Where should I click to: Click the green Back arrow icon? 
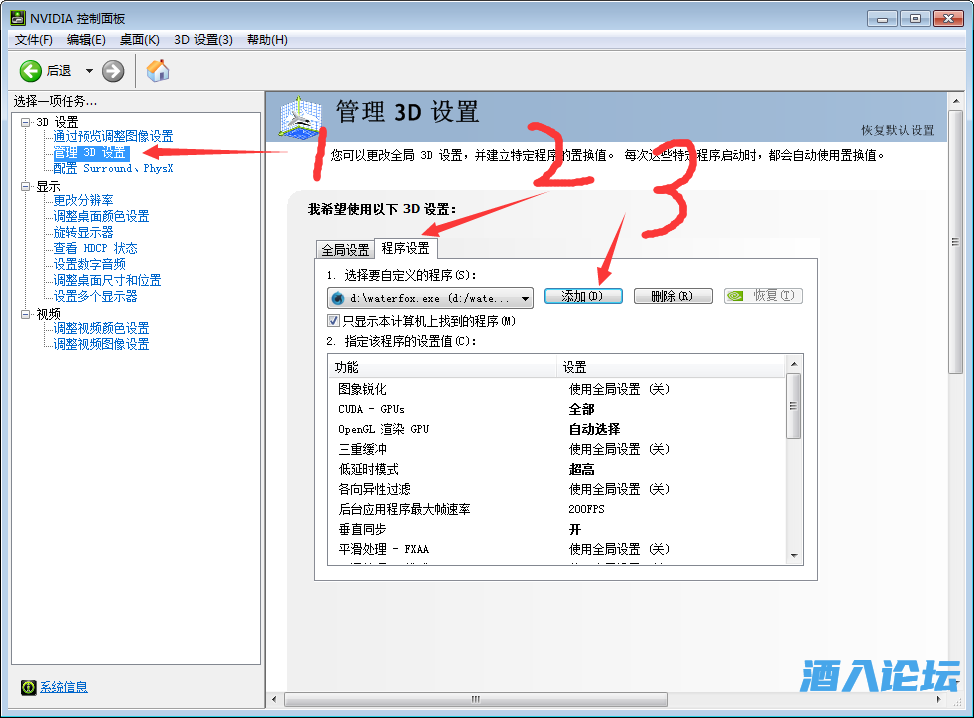pos(30,71)
